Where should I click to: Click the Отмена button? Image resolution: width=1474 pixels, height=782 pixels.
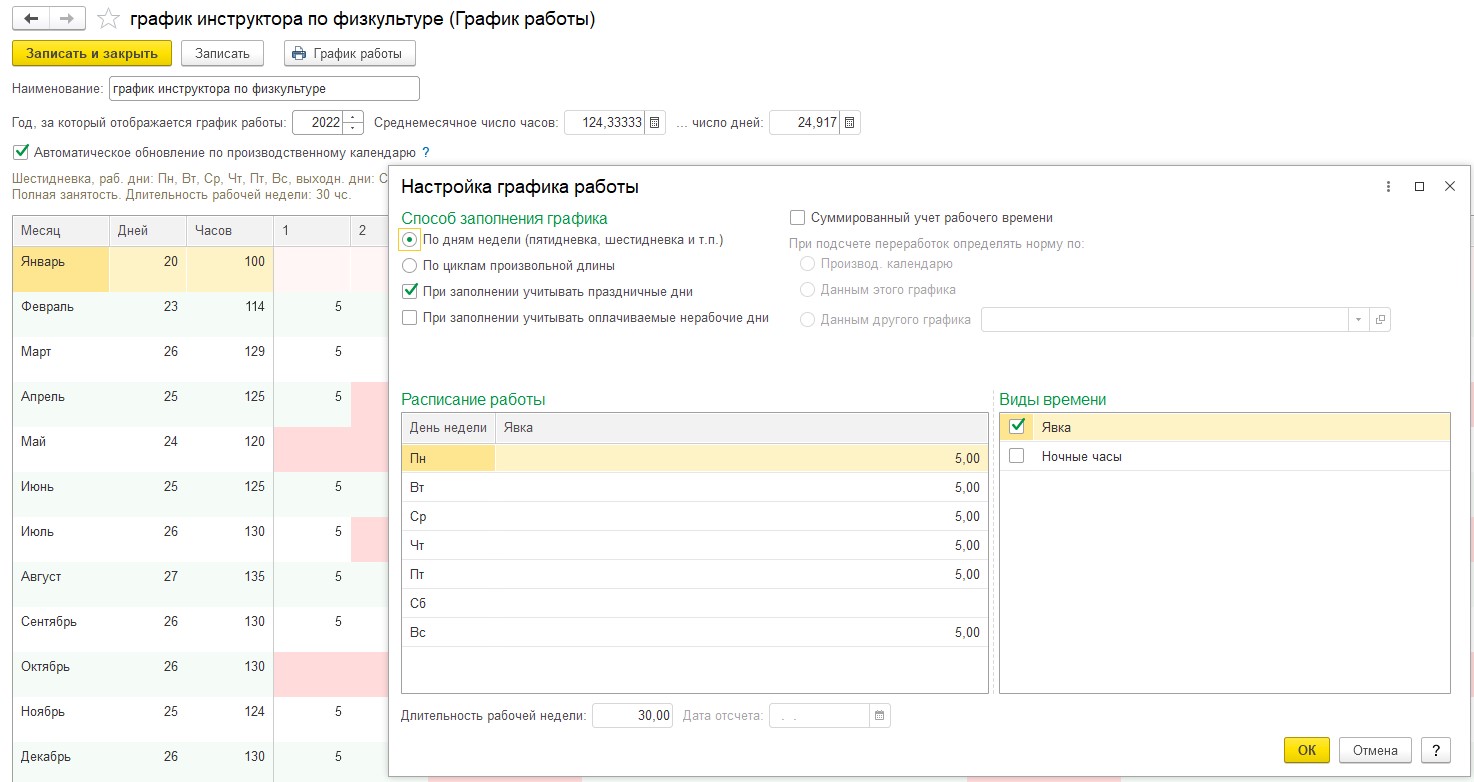point(1375,750)
